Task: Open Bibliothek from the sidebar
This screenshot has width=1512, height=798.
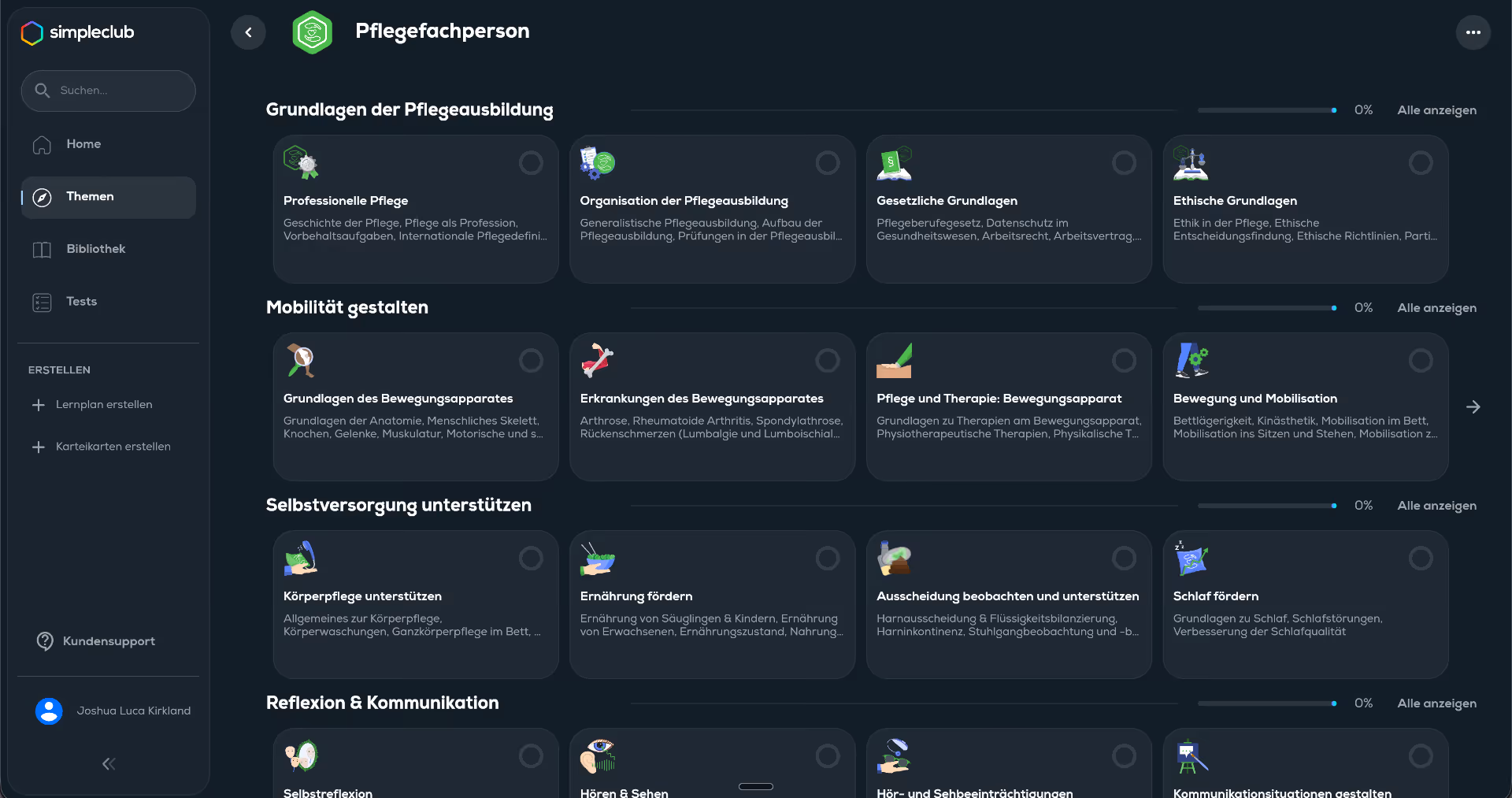Action: [109, 250]
